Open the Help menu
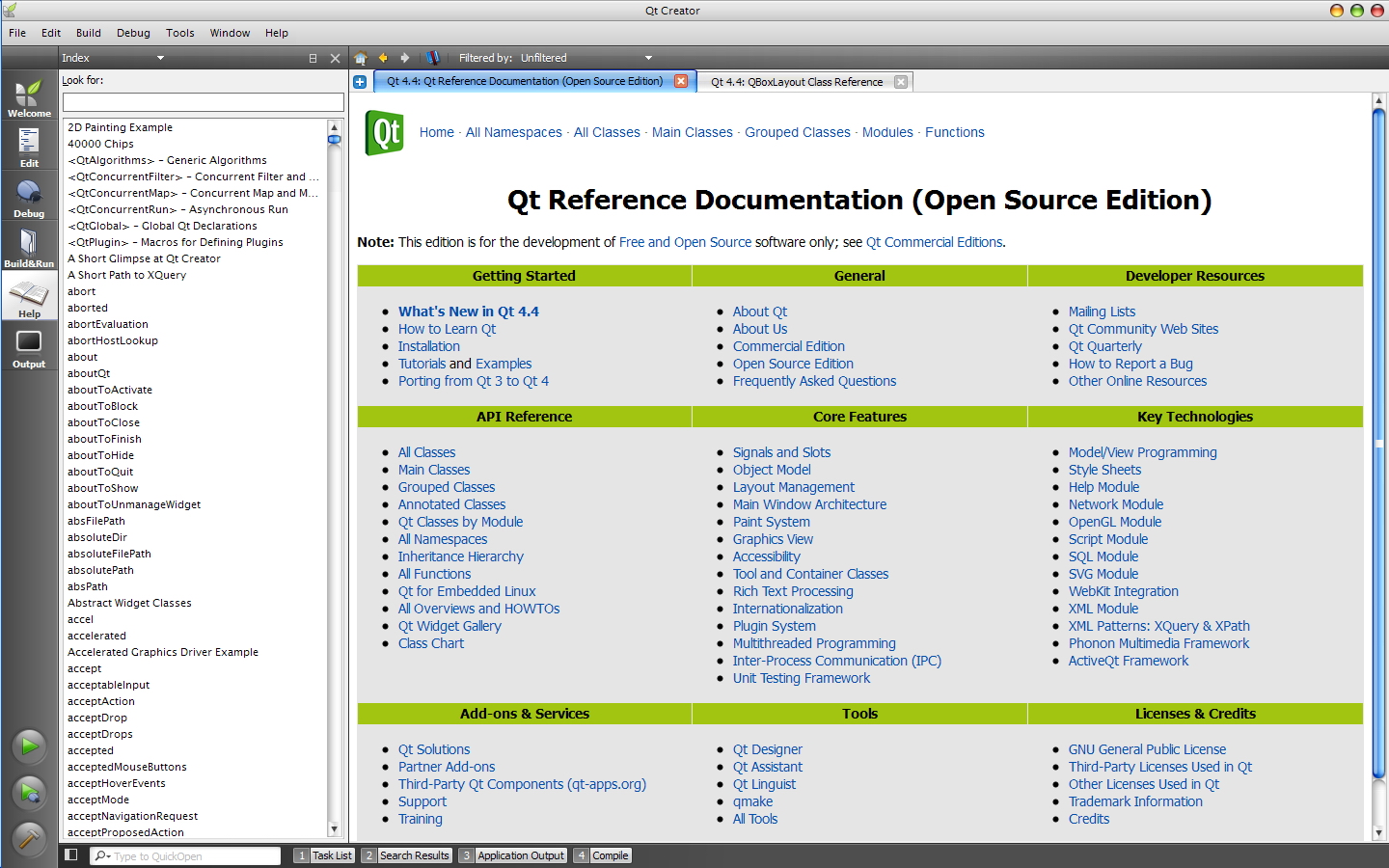The width and height of the screenshot is (1389, 868). [277, 33]
